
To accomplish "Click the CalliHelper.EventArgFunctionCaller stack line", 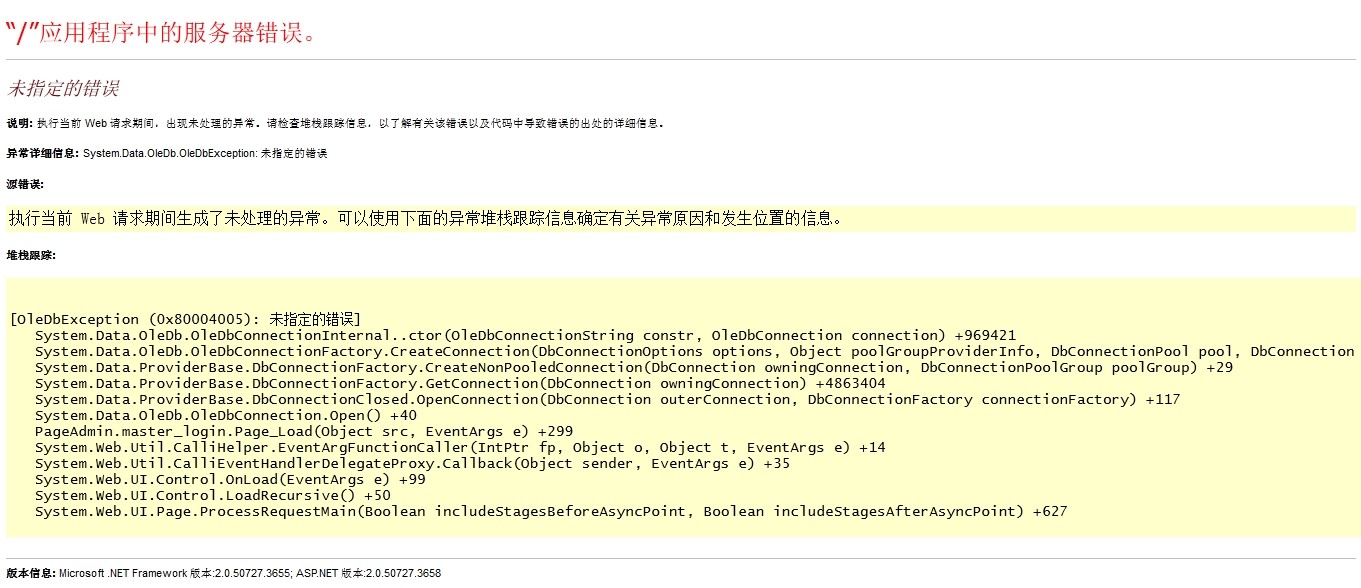I will click(460, 447).
